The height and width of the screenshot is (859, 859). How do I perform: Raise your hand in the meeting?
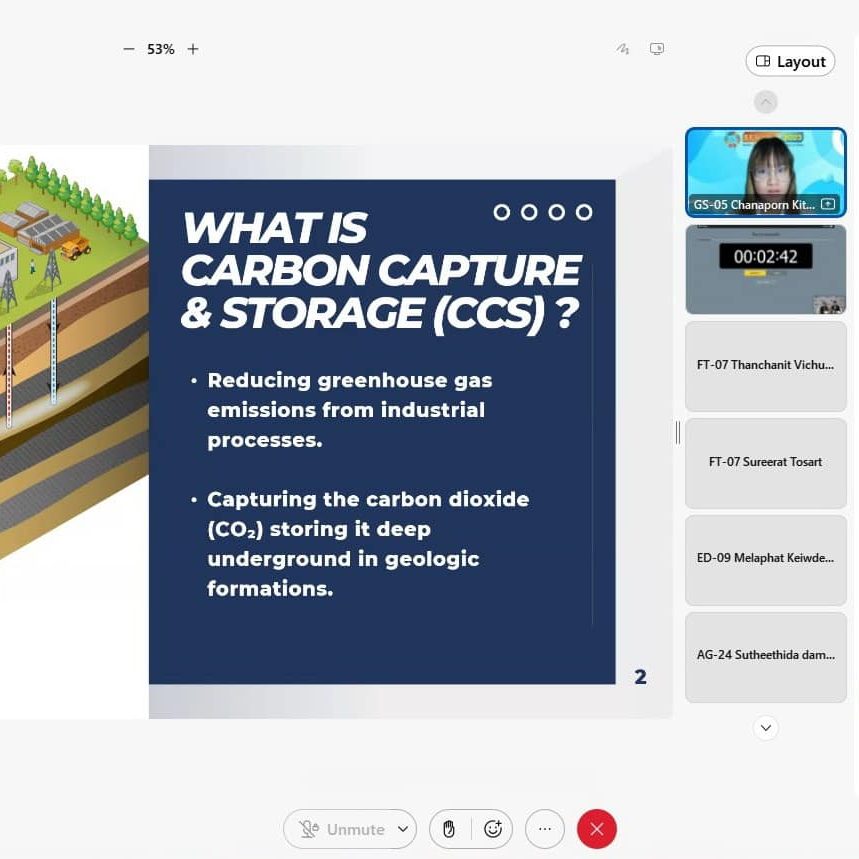point(449,829)
